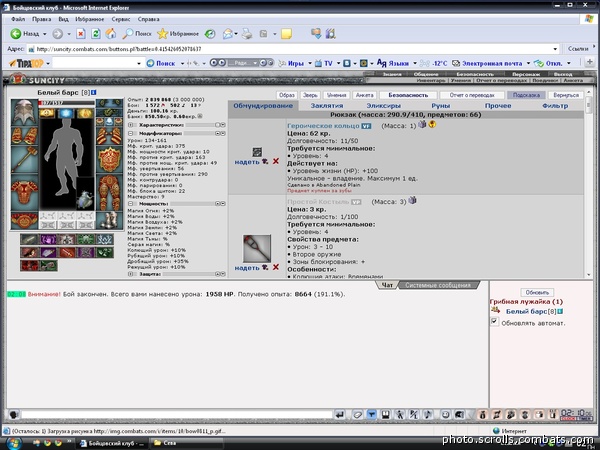This screenshot has height=450, width=600.
Task: Open the Назад history dropdown arrow
Action: 44,34
